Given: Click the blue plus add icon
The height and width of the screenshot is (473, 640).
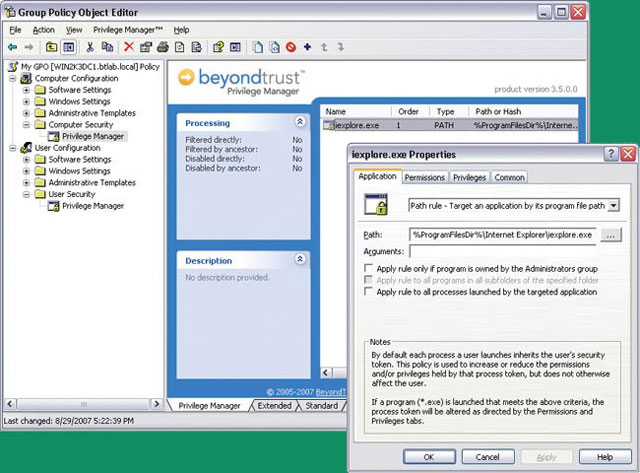Looking at the screenshot, I should click(307, 47).
